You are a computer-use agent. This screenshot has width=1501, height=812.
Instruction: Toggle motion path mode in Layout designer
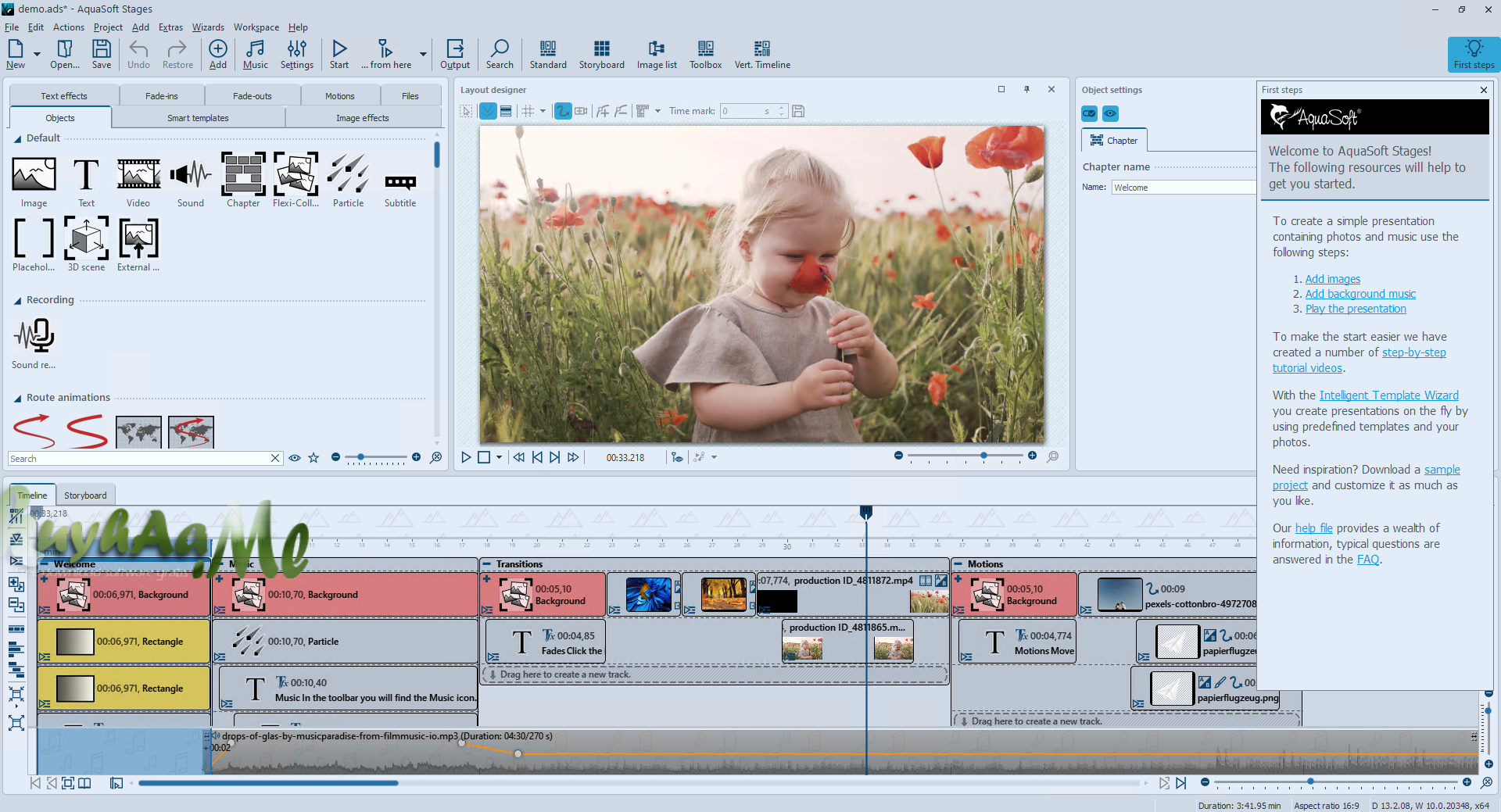tap(563, 111)
